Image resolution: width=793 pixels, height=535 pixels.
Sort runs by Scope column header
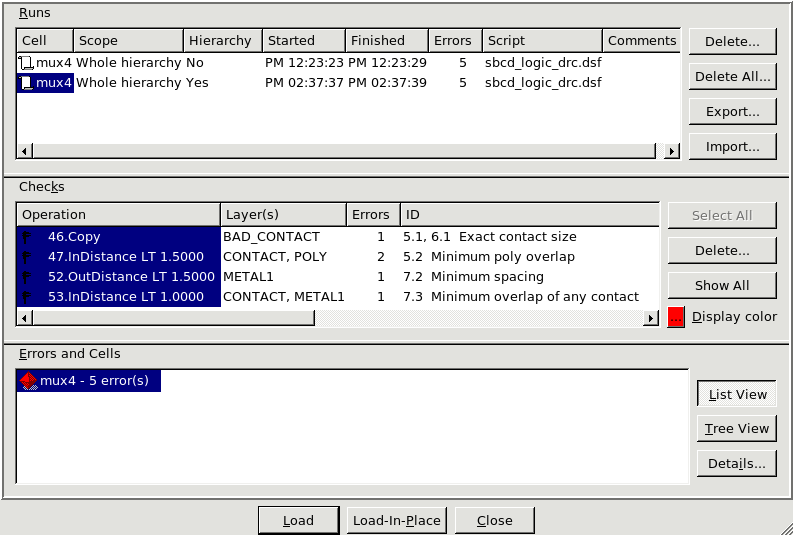[128, 40]
